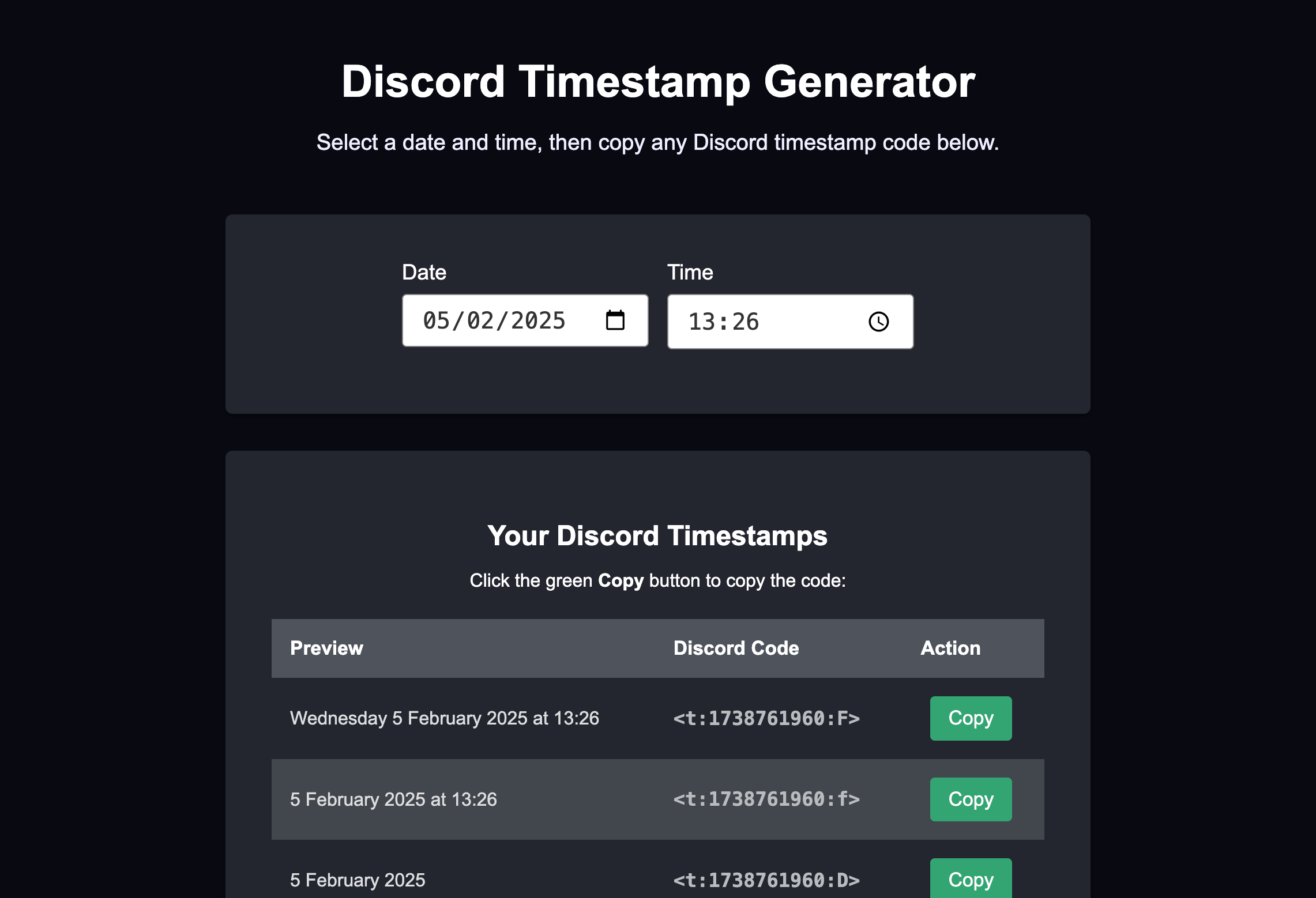Open the clock picker icon in Time field
1316x898 pixels.
[x=879, y=322]
